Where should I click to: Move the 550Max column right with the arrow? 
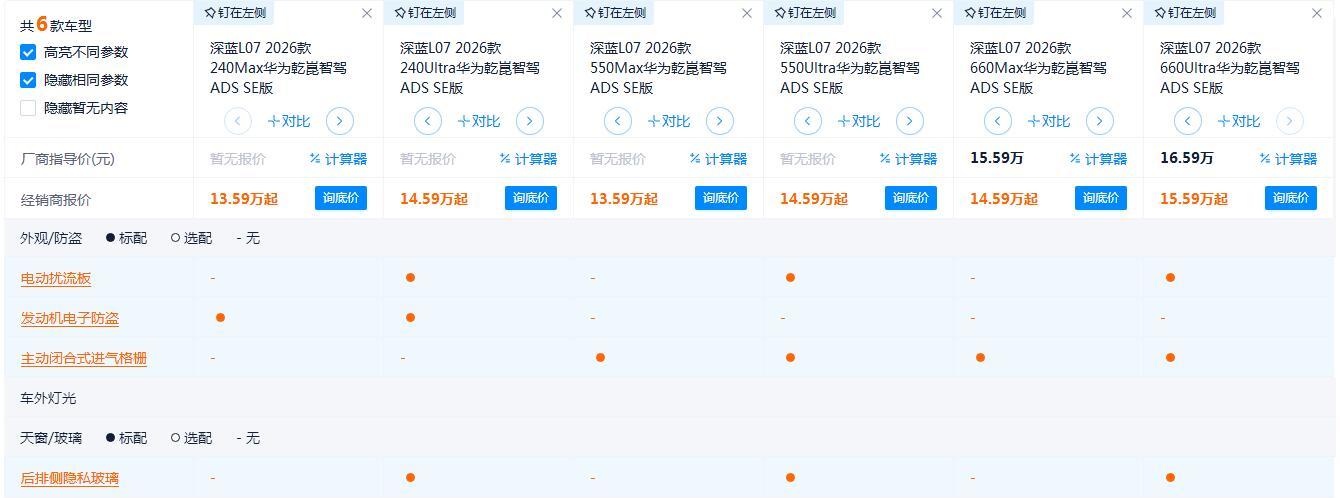720,121
